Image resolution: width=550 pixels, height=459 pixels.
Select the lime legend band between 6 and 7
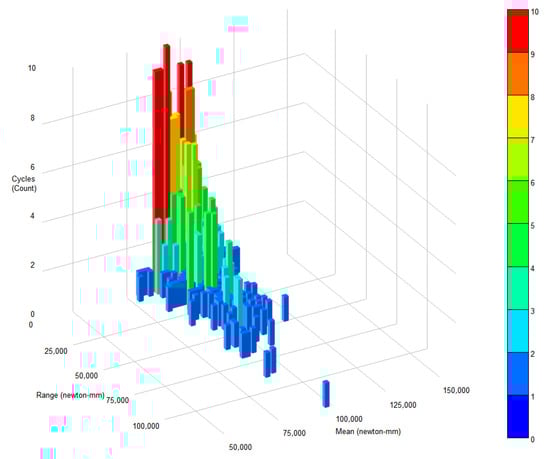(x=518, y=159)
